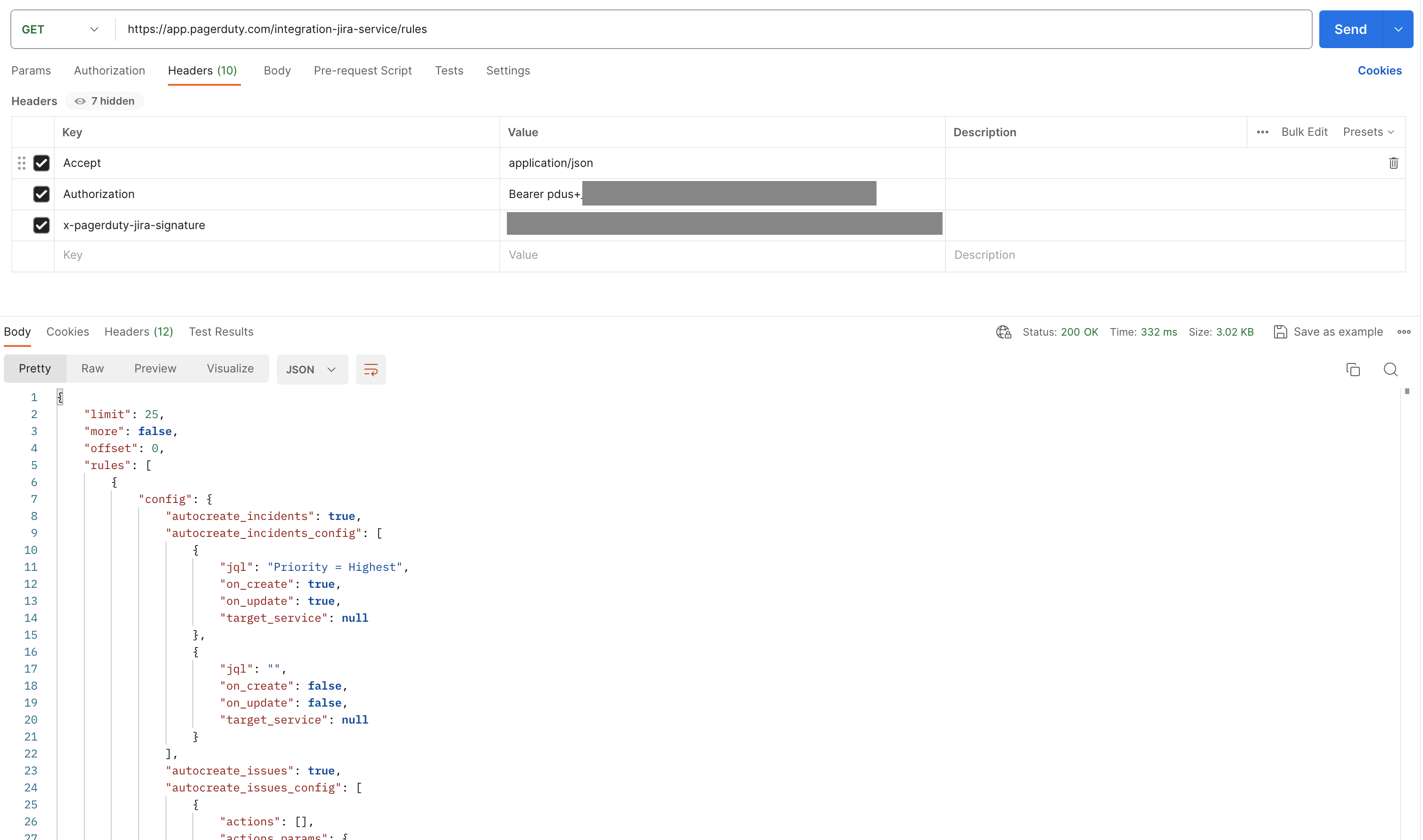Click line number 7 in the gutter
The image size is (1423, 840).
(x=34, y=499)
